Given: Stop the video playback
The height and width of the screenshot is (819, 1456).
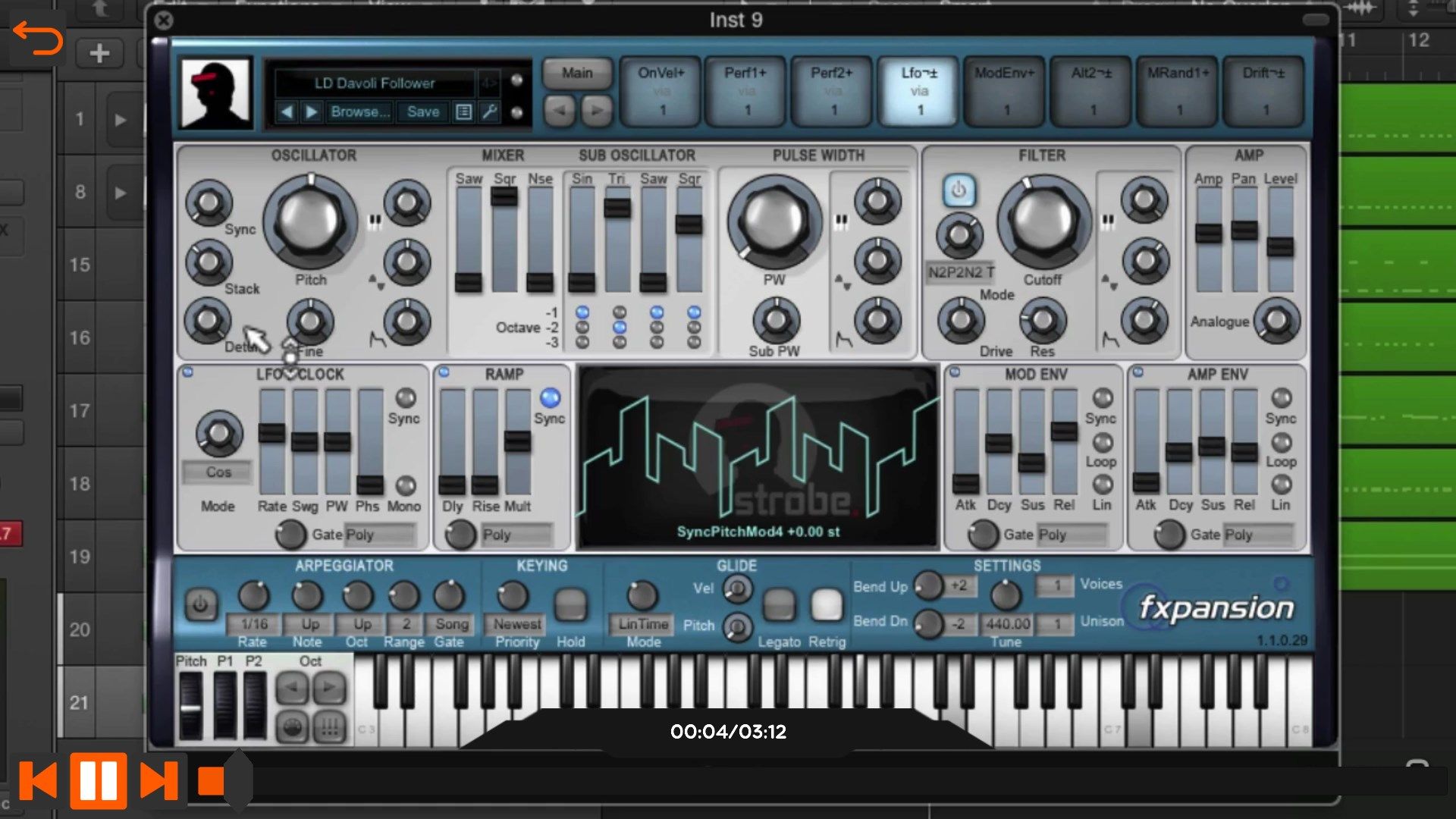Looking at the screenshot, I should click(211, 780).
